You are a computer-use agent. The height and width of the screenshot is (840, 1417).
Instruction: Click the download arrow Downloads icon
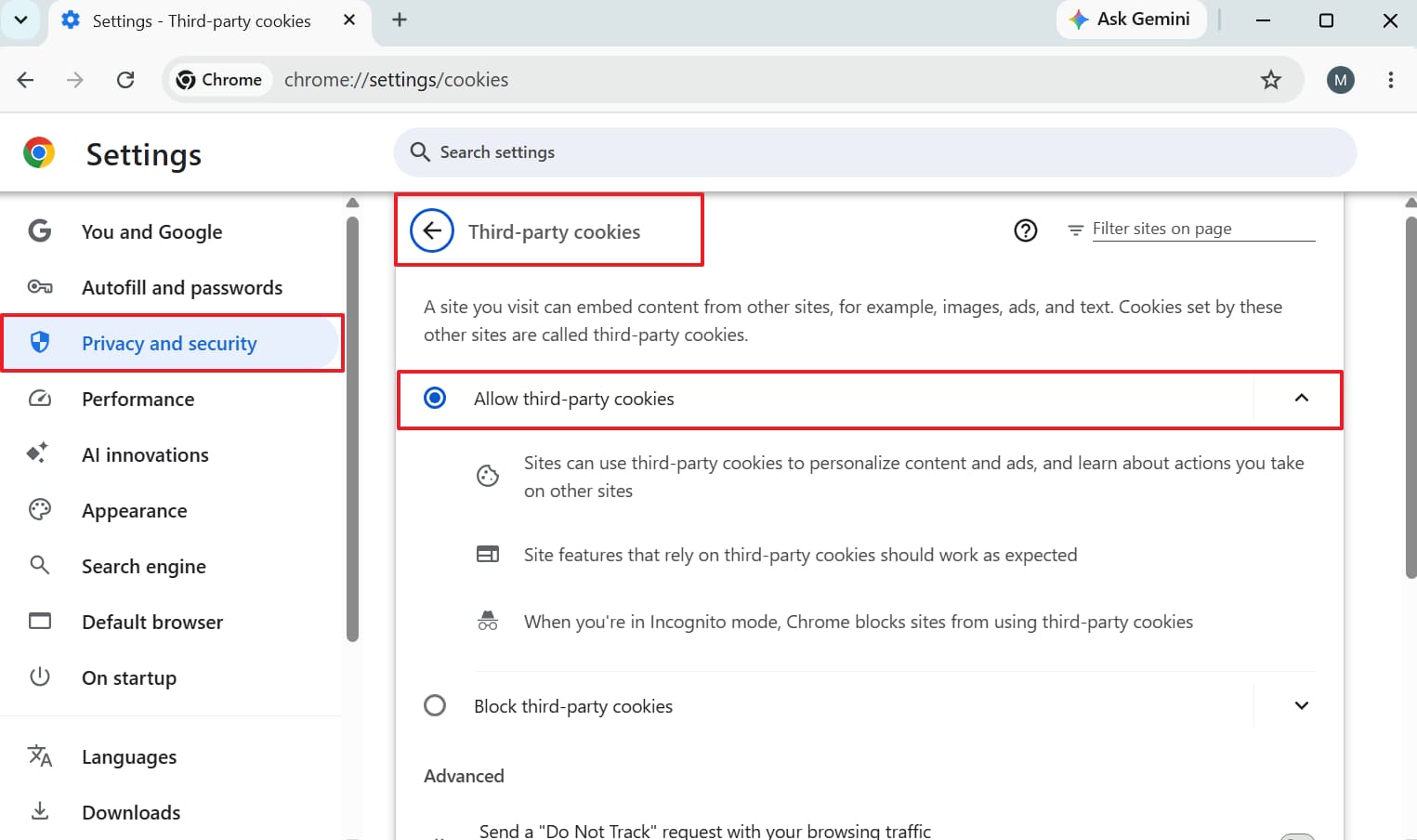pos(40,811)
